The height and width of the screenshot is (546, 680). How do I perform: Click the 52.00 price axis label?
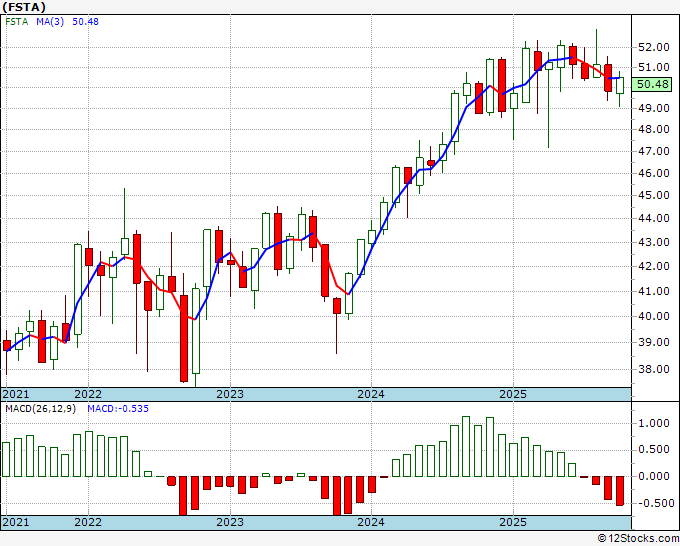(x=654, y=47)
